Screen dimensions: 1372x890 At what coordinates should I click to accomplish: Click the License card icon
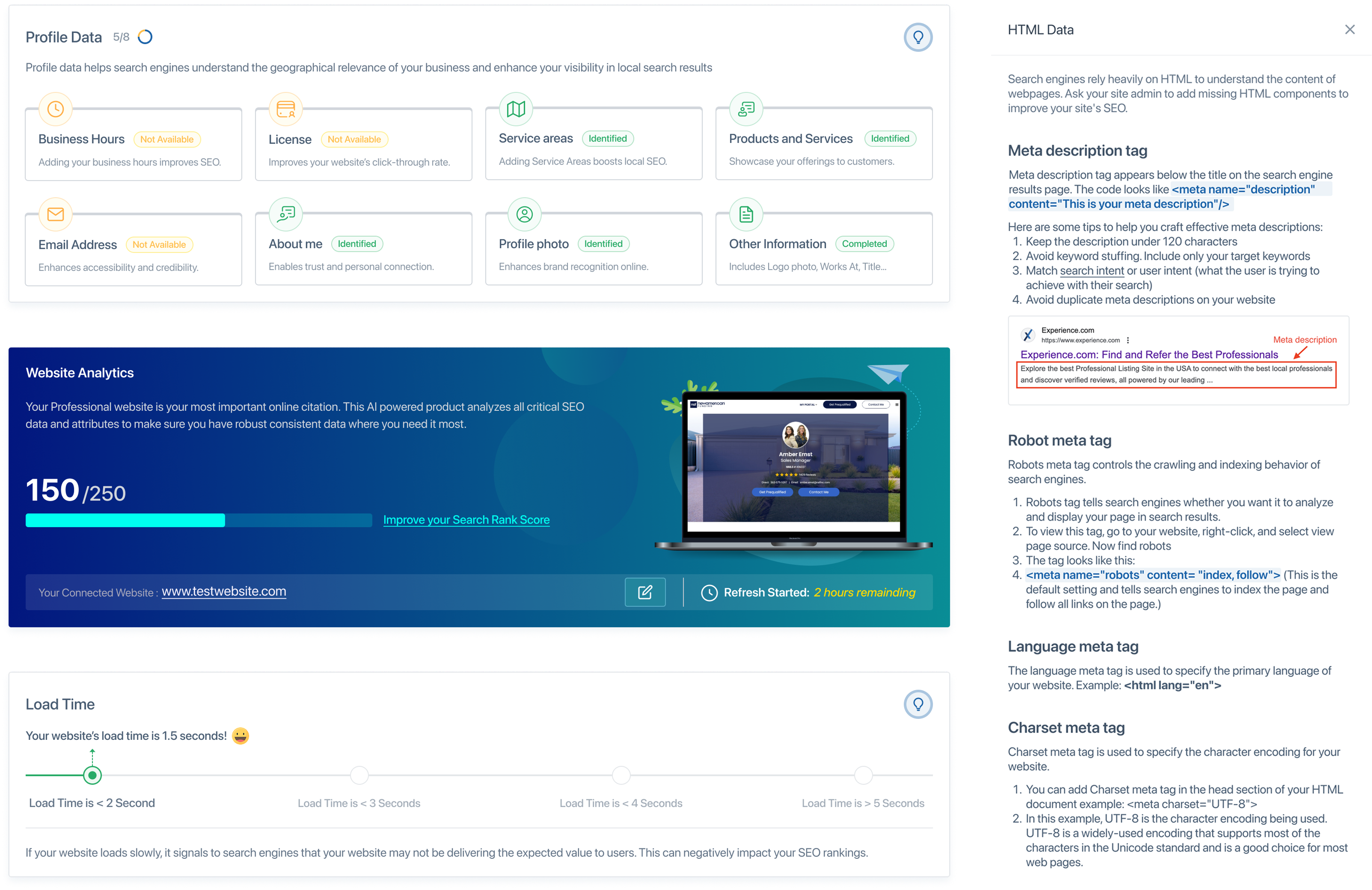286,109
